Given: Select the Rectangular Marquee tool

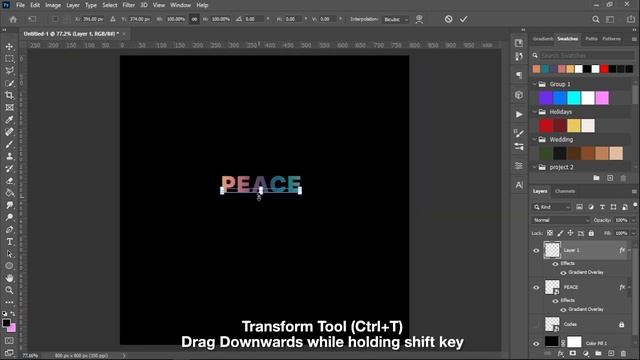Looking at the screenshot, I should pyautogui.click(x=9, y=59).
